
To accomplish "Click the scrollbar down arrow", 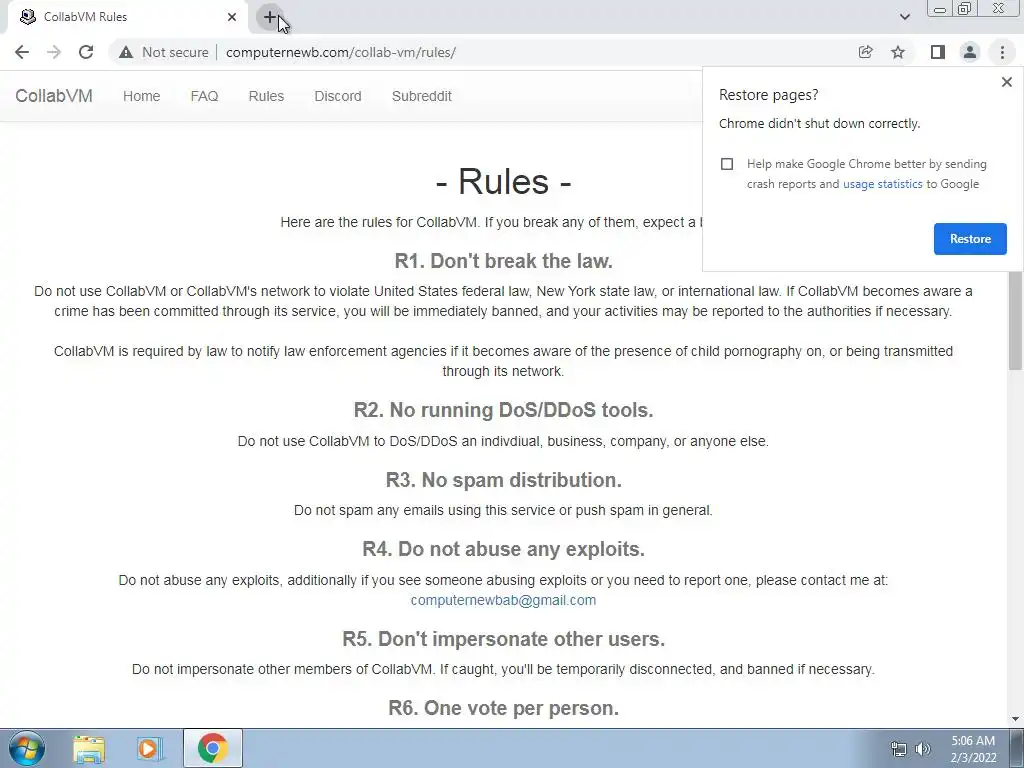I will [x=1016, y=719].
